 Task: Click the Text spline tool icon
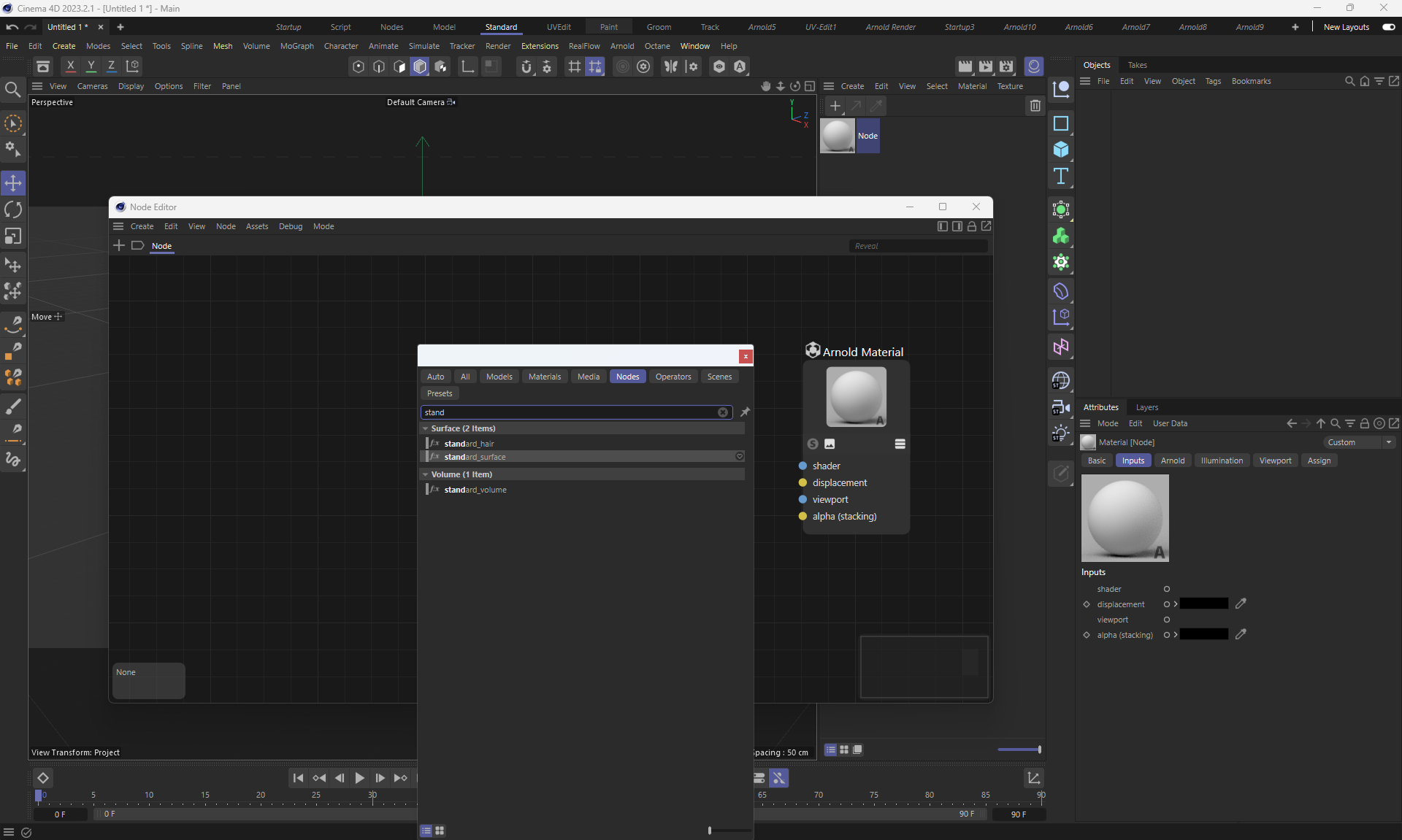coord(1061,176)
